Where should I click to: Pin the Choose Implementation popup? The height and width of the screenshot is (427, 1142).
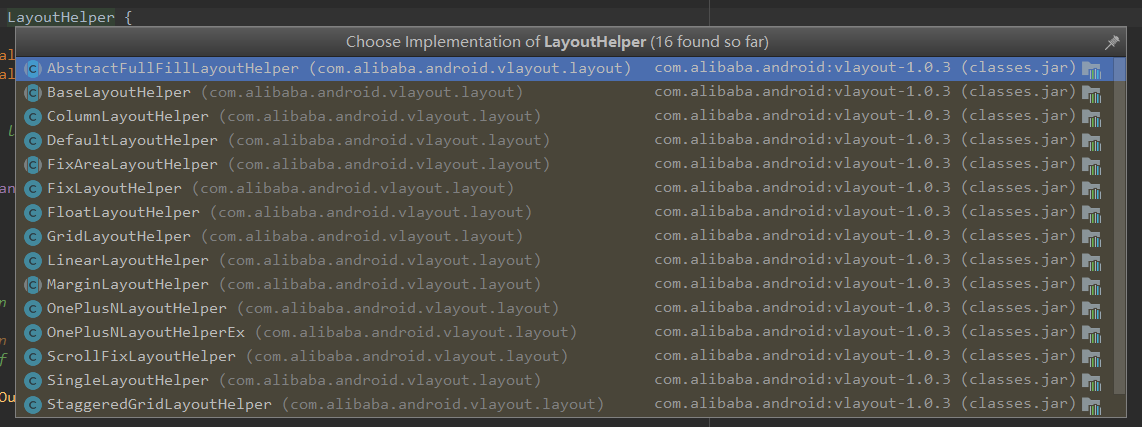(x=1111, y=42)
